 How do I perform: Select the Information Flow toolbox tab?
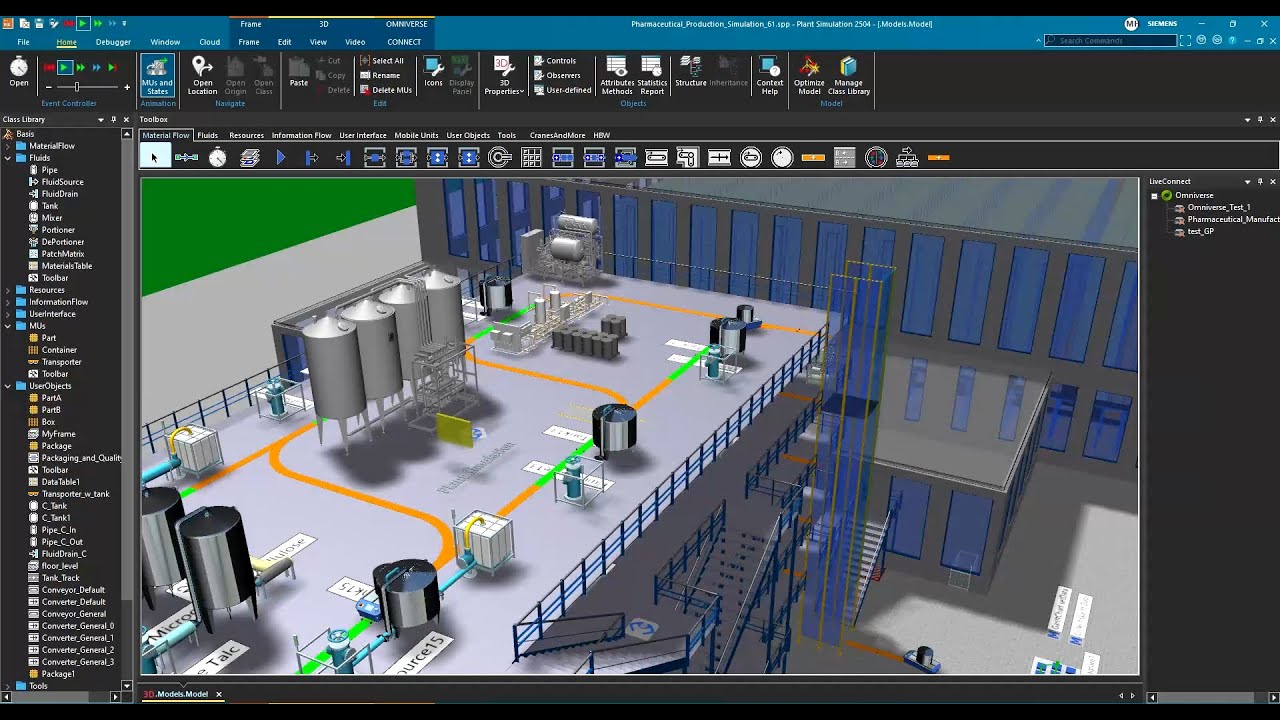point(301,135)
